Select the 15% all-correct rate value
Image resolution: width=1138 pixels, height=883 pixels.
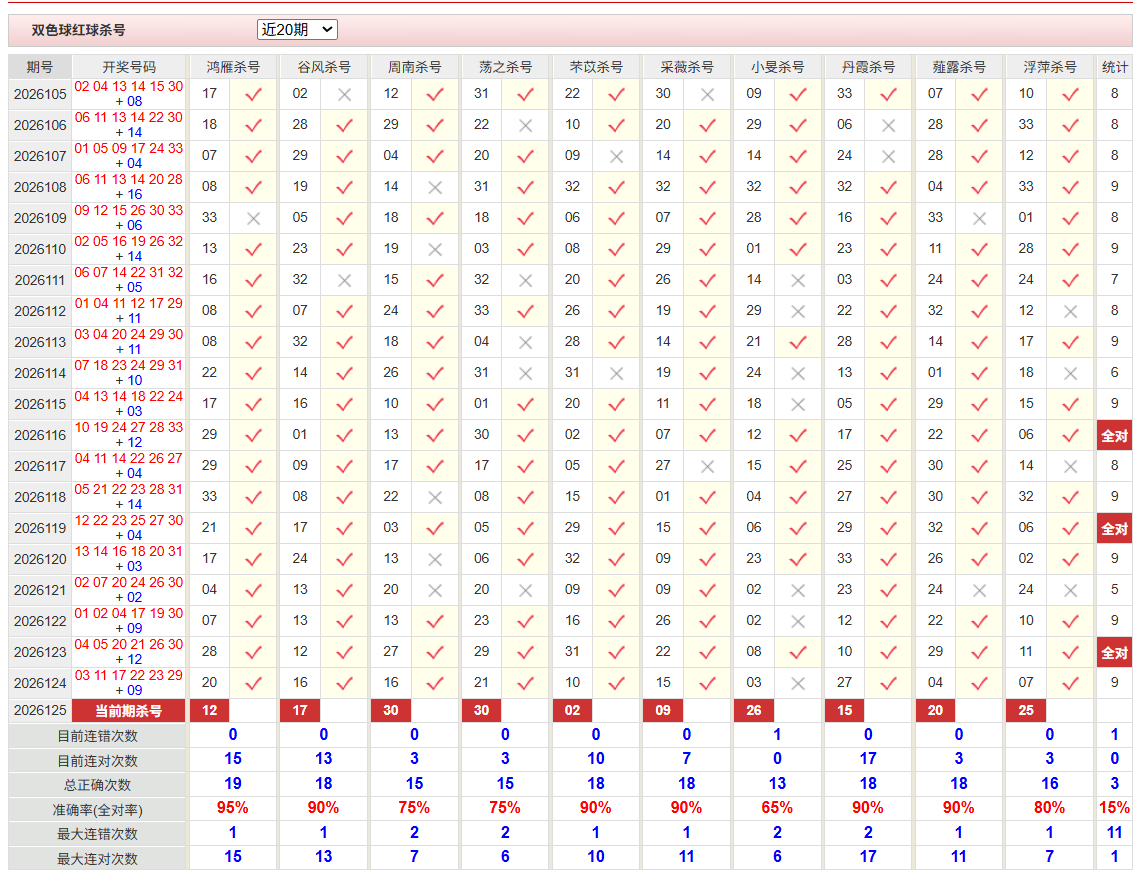[1114, 808]
